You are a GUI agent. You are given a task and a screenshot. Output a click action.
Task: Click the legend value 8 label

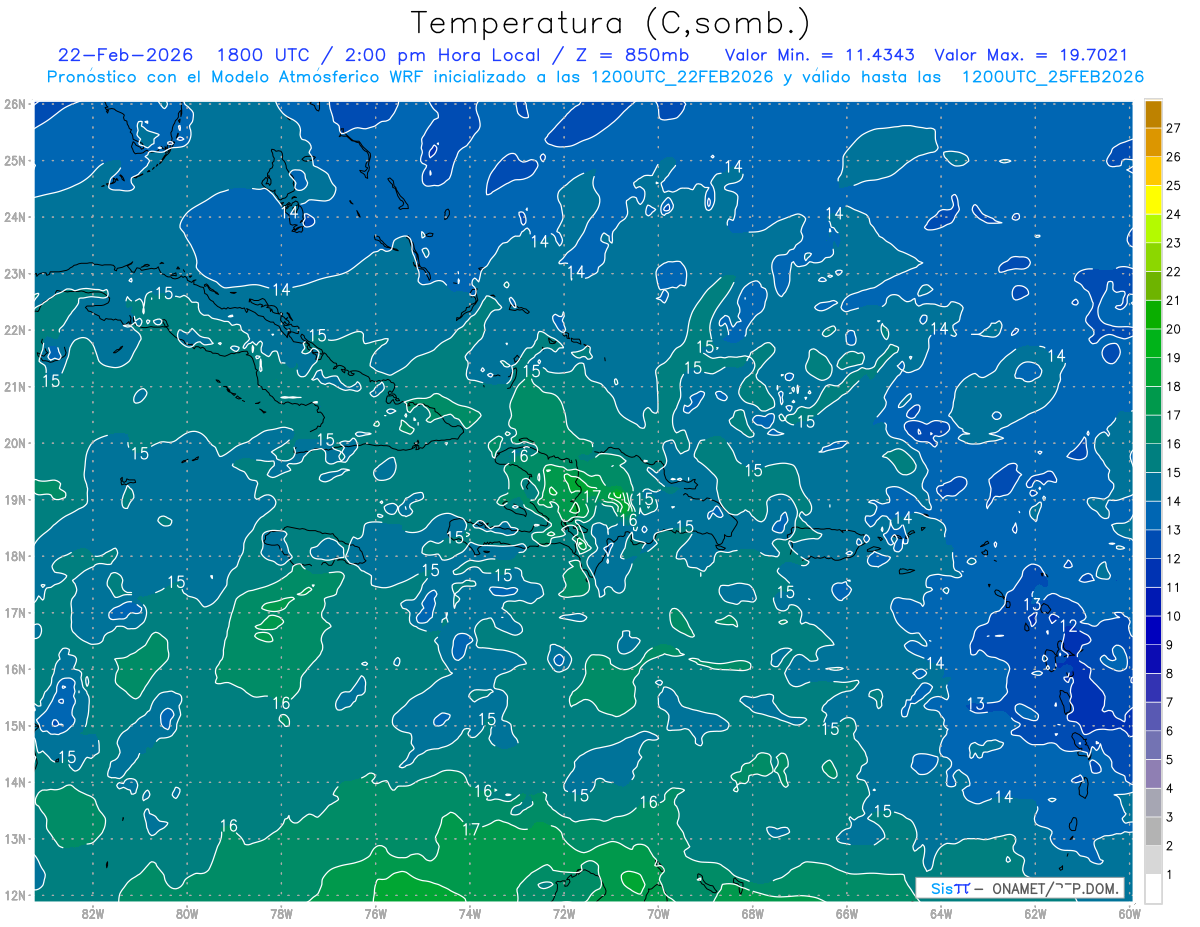(x=1170, y=674)
